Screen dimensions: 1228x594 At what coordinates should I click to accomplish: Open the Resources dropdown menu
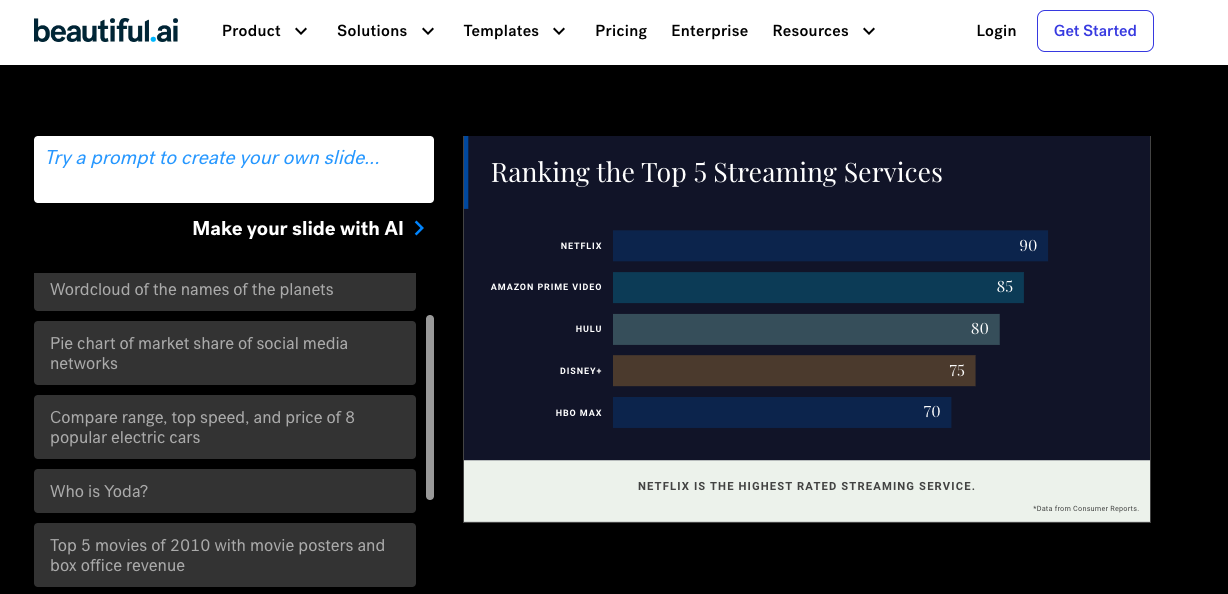click(x=824, y=31)
